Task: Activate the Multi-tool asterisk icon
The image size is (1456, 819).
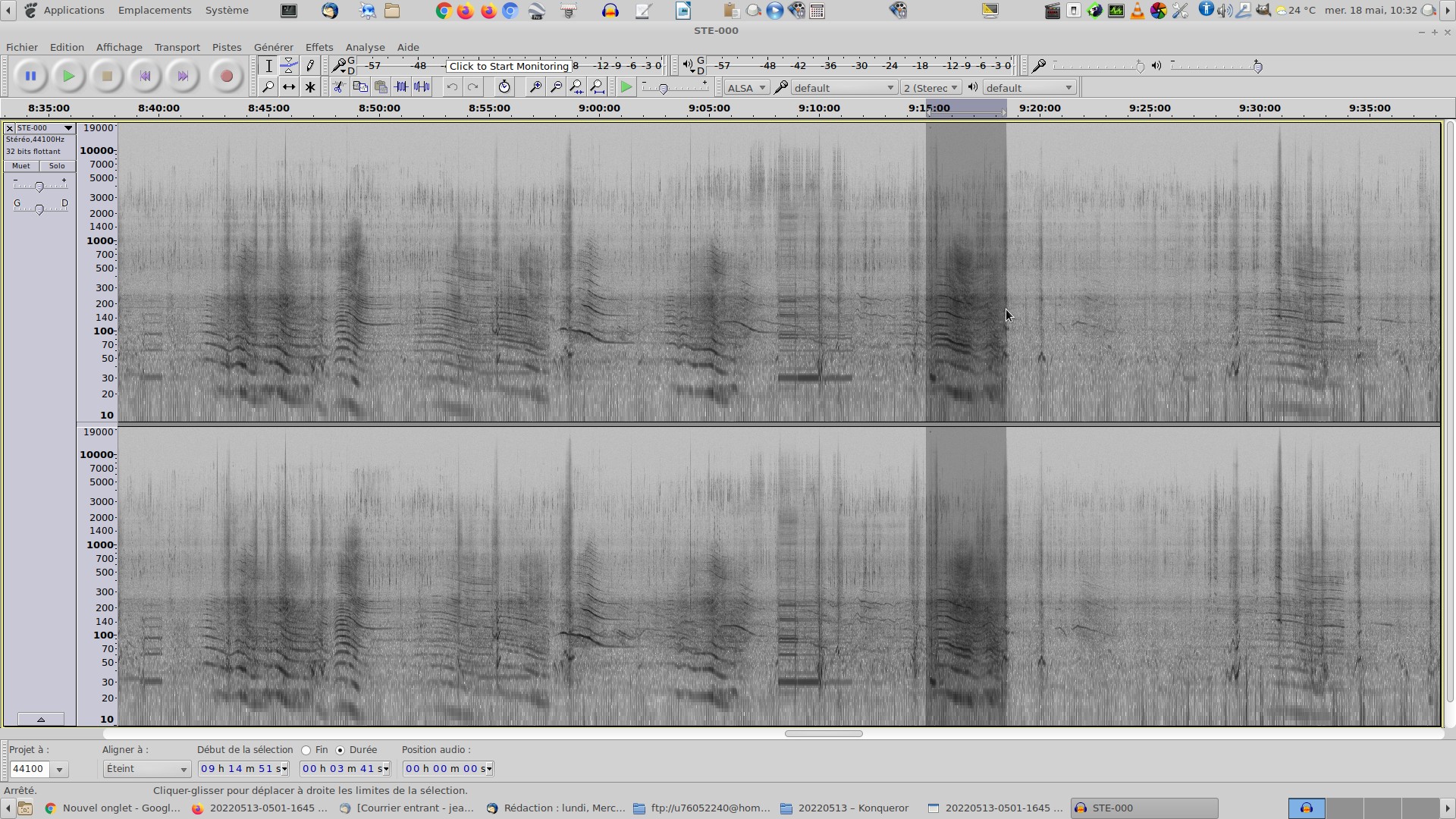Action: pyautogui.click(x=310, y=87)
